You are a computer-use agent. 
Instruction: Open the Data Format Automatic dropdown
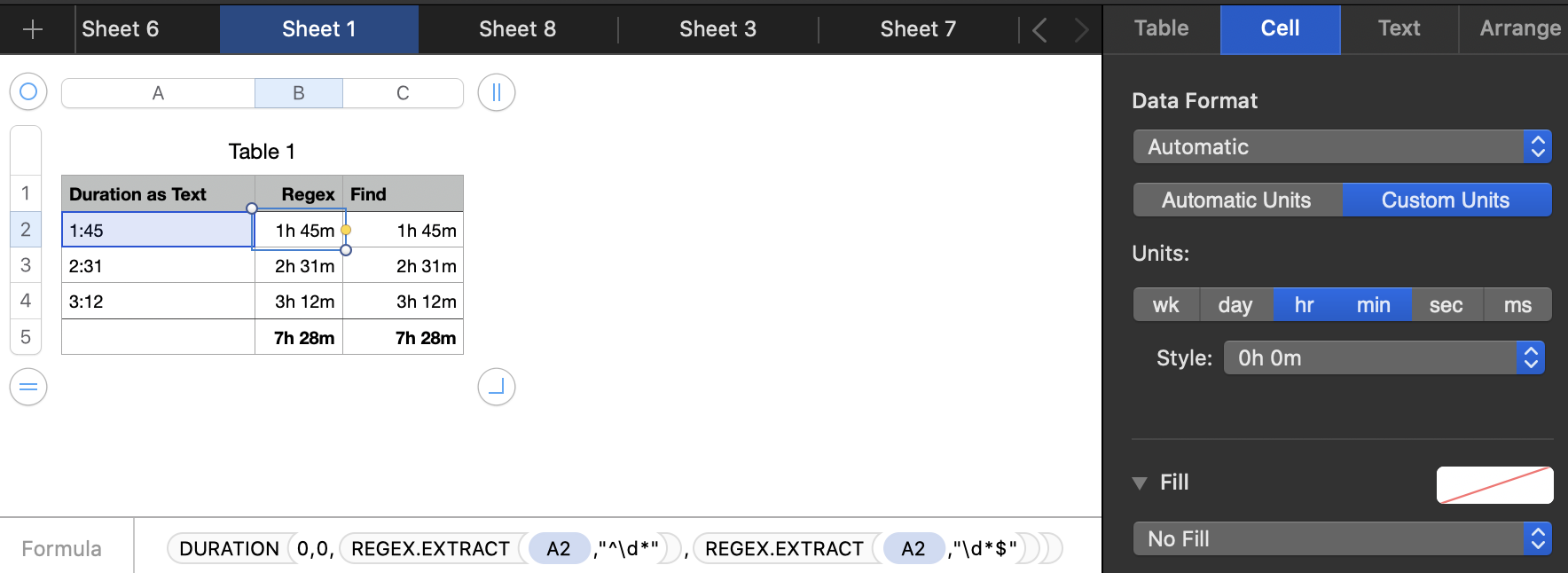pos(1342,147)
